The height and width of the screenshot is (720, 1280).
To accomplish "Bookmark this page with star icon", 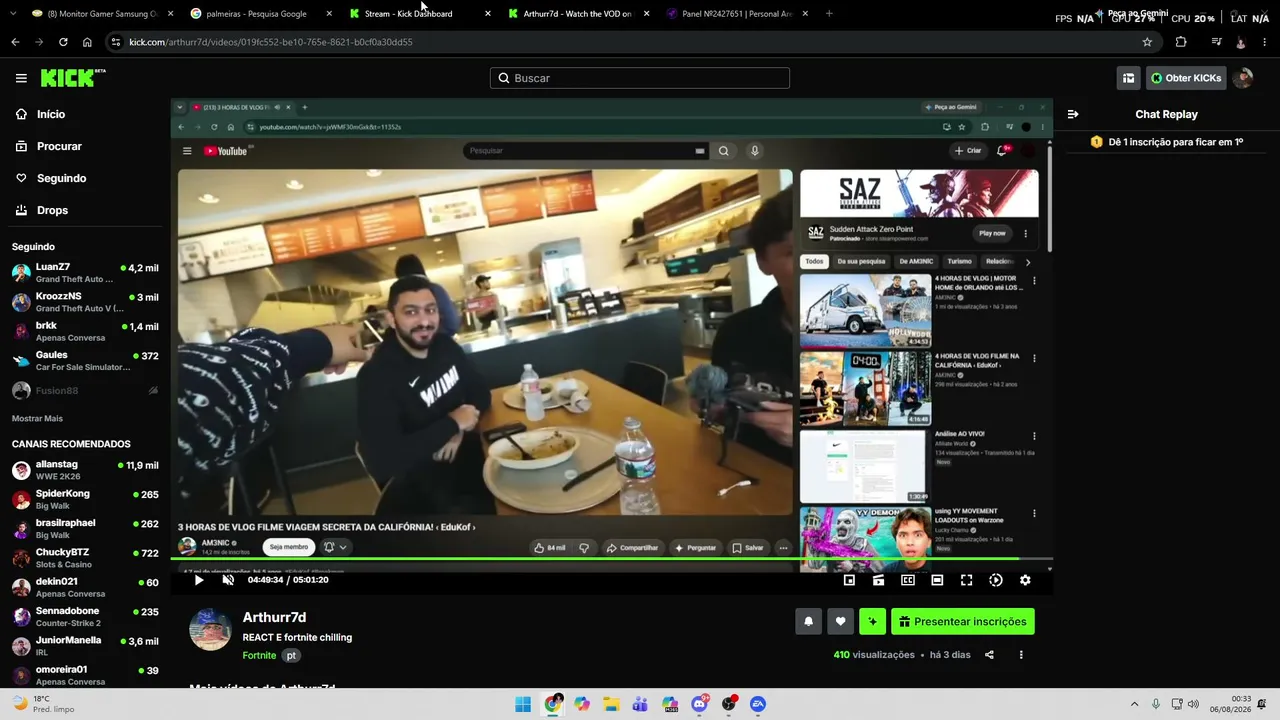I will (1147, 42).
